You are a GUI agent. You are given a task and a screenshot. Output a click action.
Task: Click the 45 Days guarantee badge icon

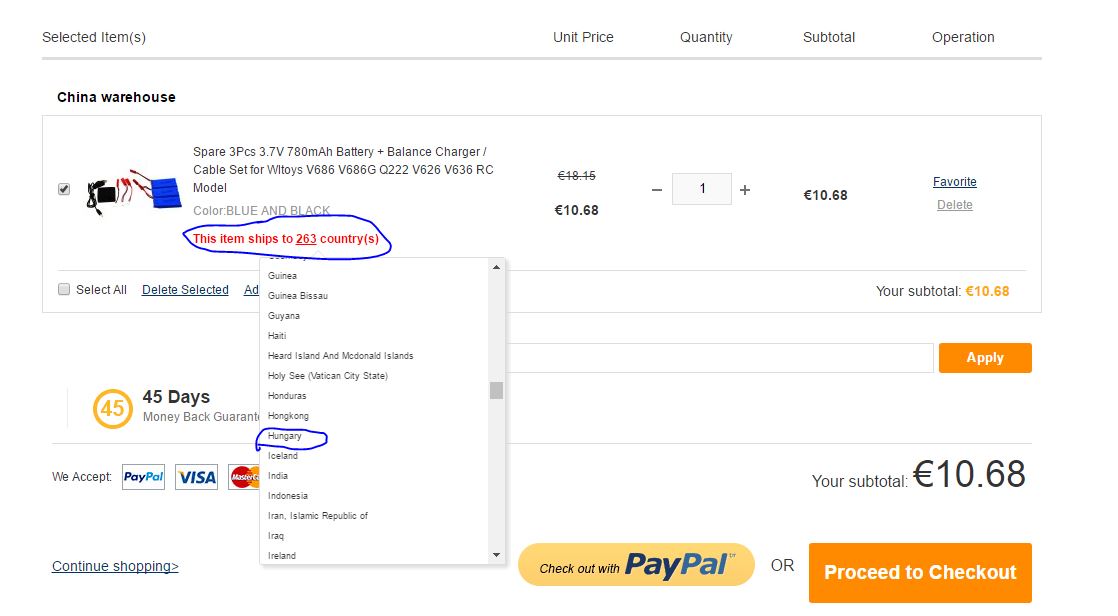pyautogui.click(x=113, y=409)
